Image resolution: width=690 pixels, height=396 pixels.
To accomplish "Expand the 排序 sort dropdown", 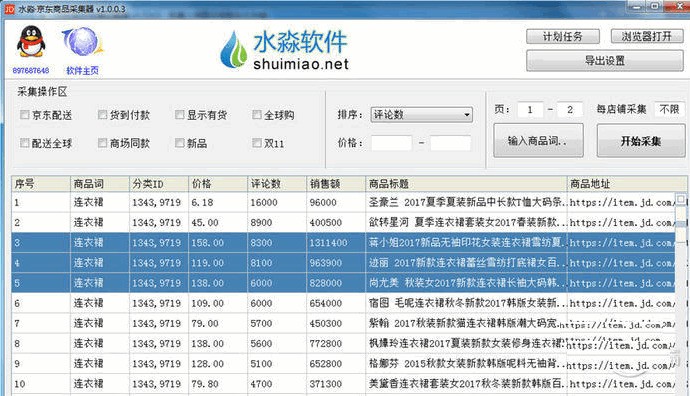I will [x=422, y=115].
